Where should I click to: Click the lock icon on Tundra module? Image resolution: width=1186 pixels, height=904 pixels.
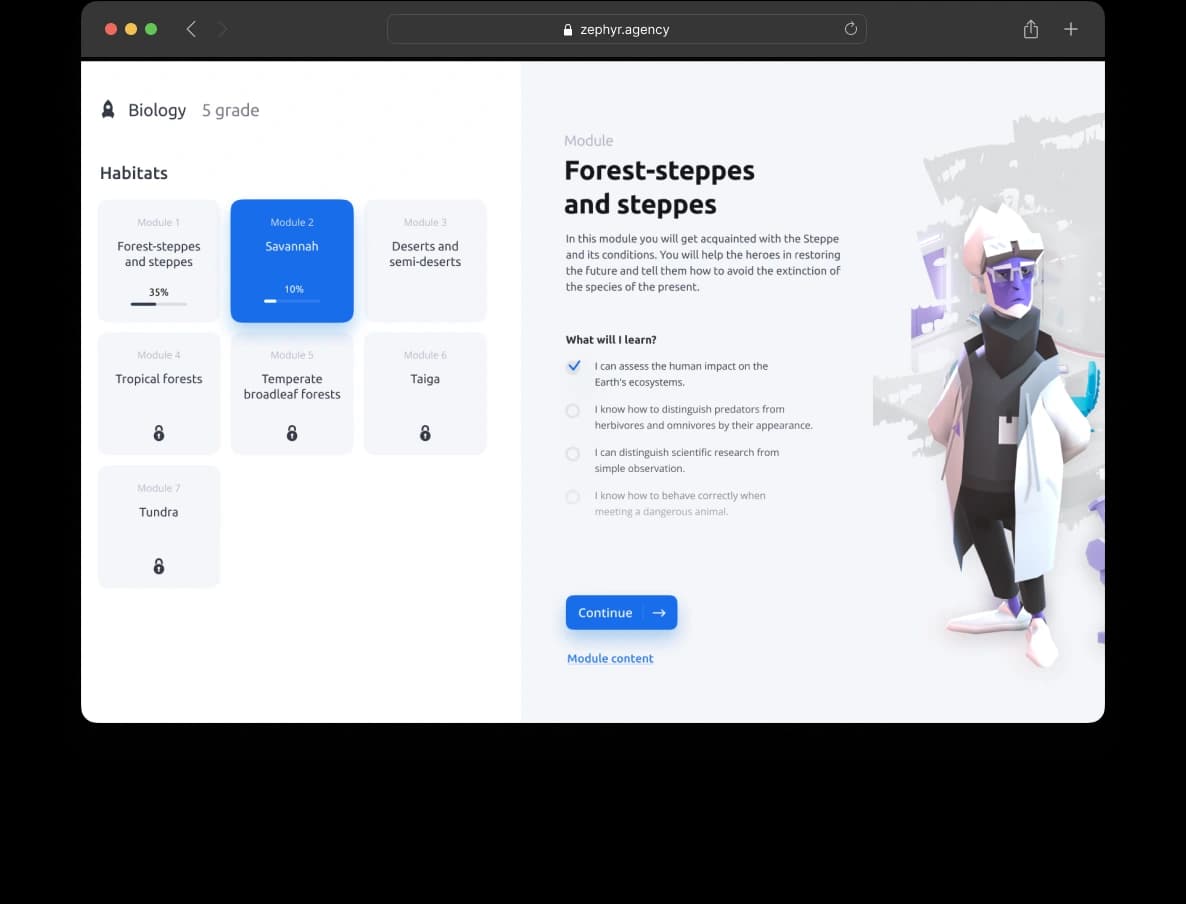158,566
